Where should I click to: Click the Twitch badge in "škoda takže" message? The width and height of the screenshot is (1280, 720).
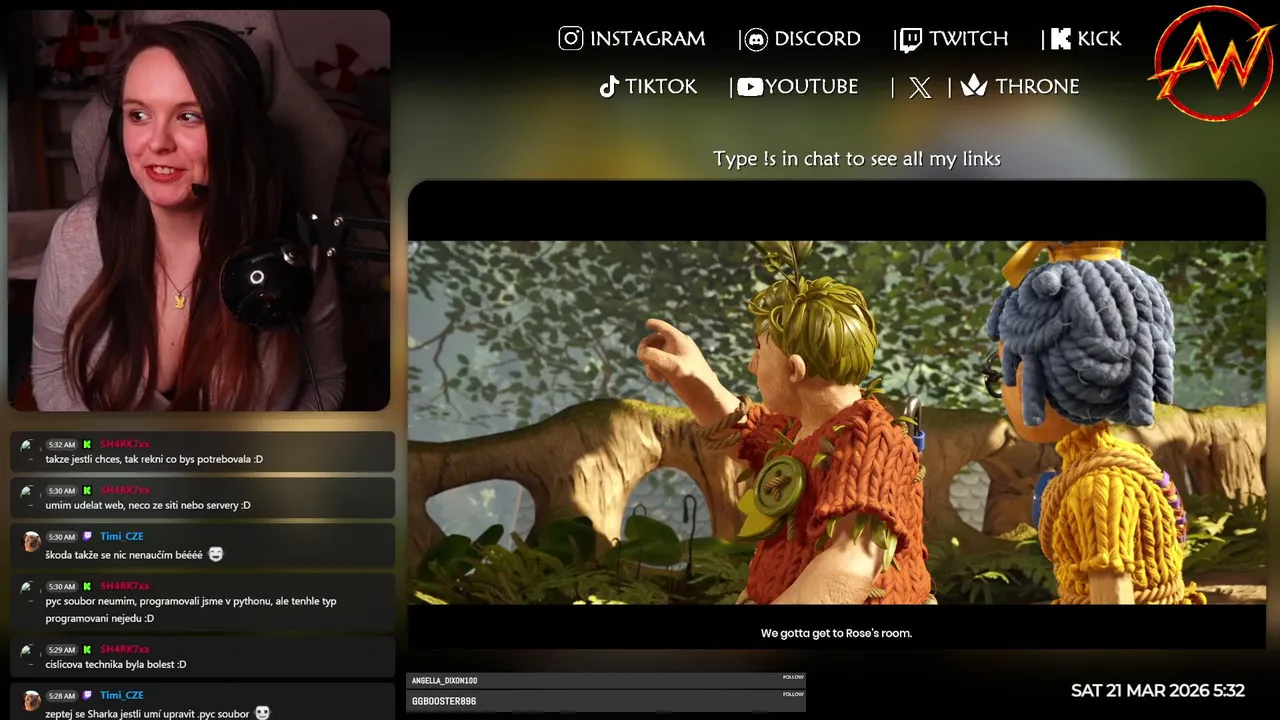(87, 536)
